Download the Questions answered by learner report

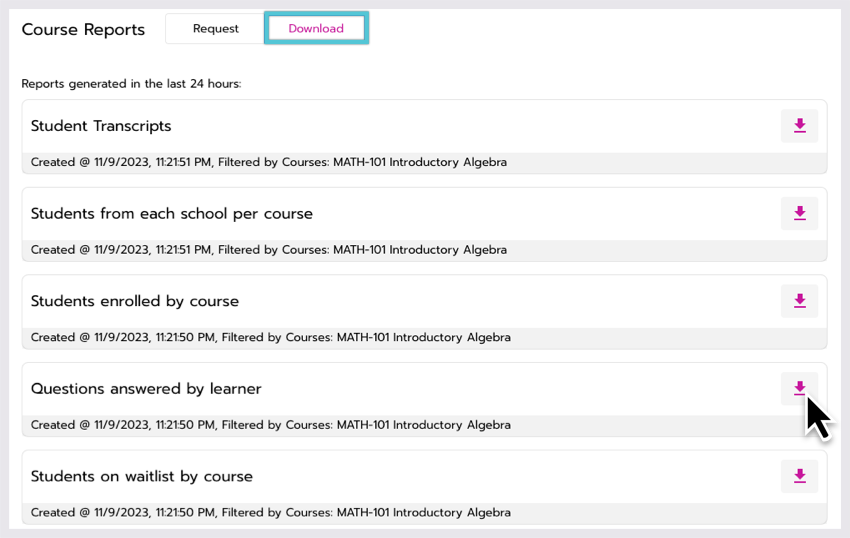(799, 388)
